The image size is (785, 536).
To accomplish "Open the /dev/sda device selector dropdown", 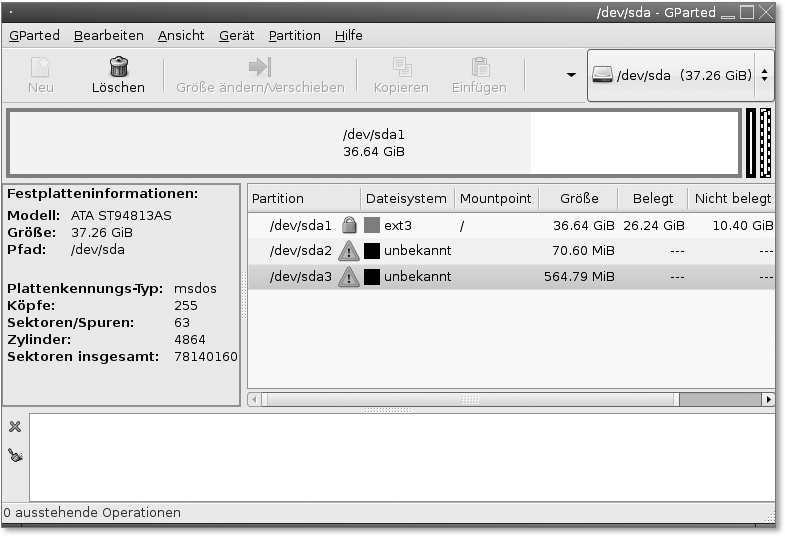I will coord(680,76).
